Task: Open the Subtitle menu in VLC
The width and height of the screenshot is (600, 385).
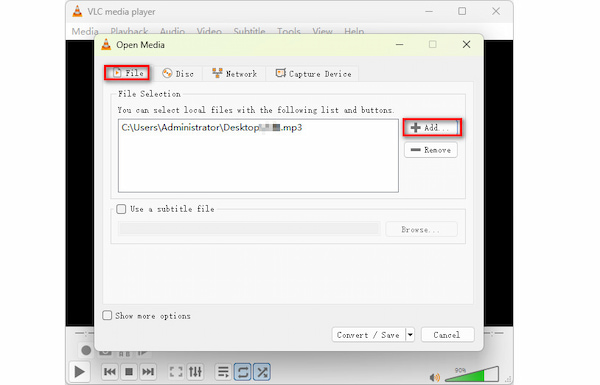Action: pyautogui.click(x=249, y=31)
